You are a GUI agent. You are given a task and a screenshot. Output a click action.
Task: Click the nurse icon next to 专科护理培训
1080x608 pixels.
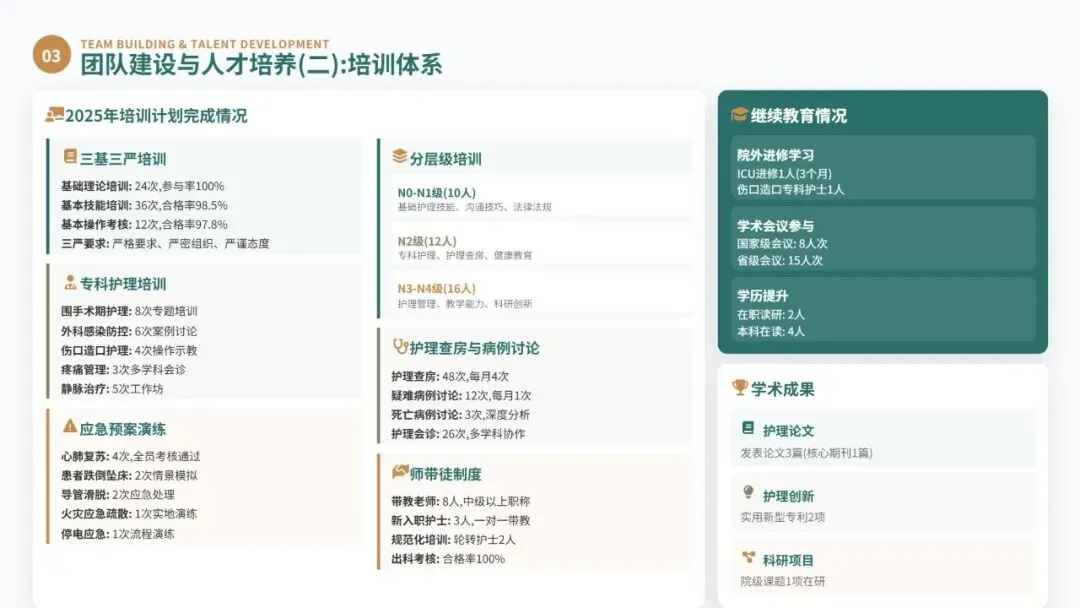[70, 282]
